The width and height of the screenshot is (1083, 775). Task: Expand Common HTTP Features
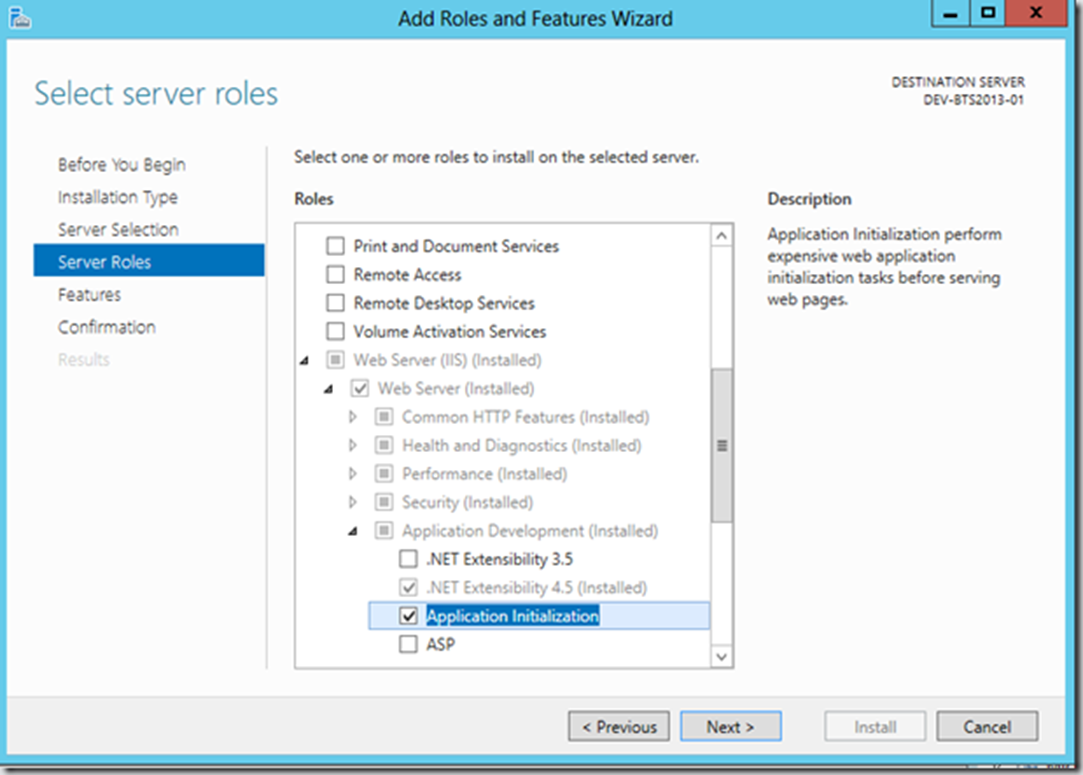pos(352,417)
